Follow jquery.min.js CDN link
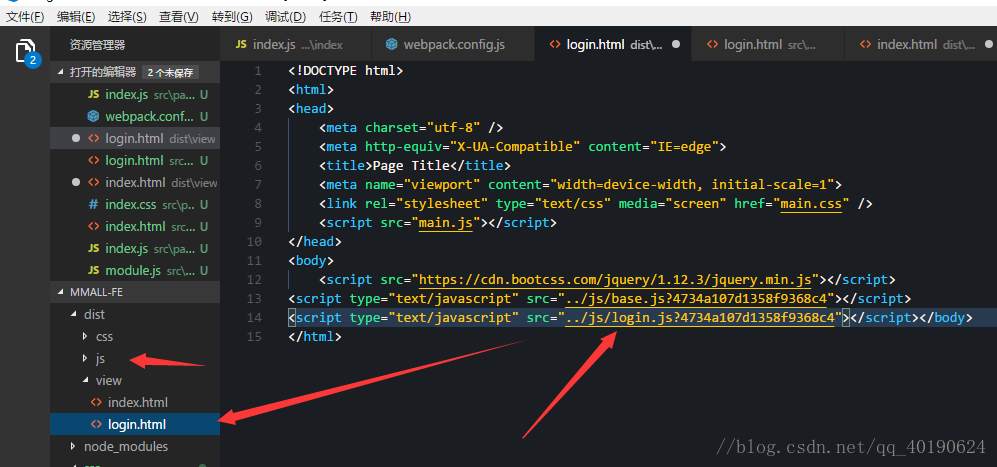 point(615,279)
